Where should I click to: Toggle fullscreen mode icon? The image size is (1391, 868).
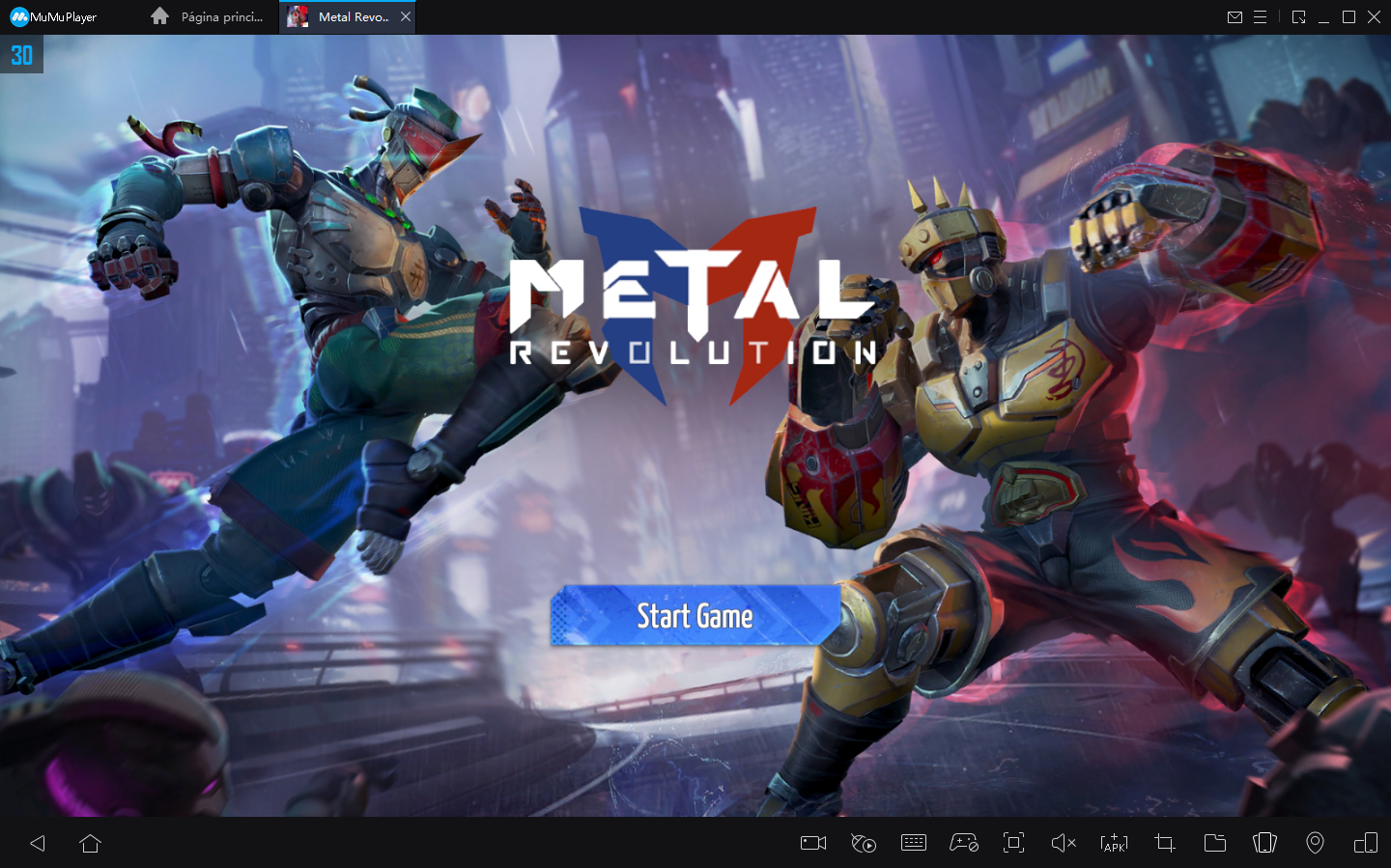[x=1013, y=842]
